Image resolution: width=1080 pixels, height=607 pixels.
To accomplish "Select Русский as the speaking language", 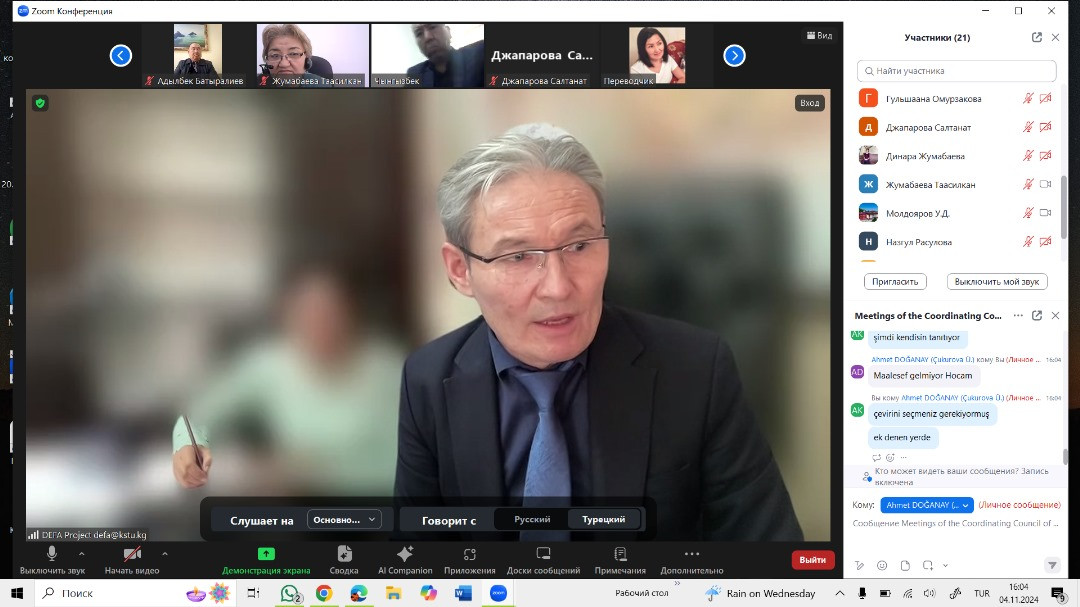I will point(532,519).
